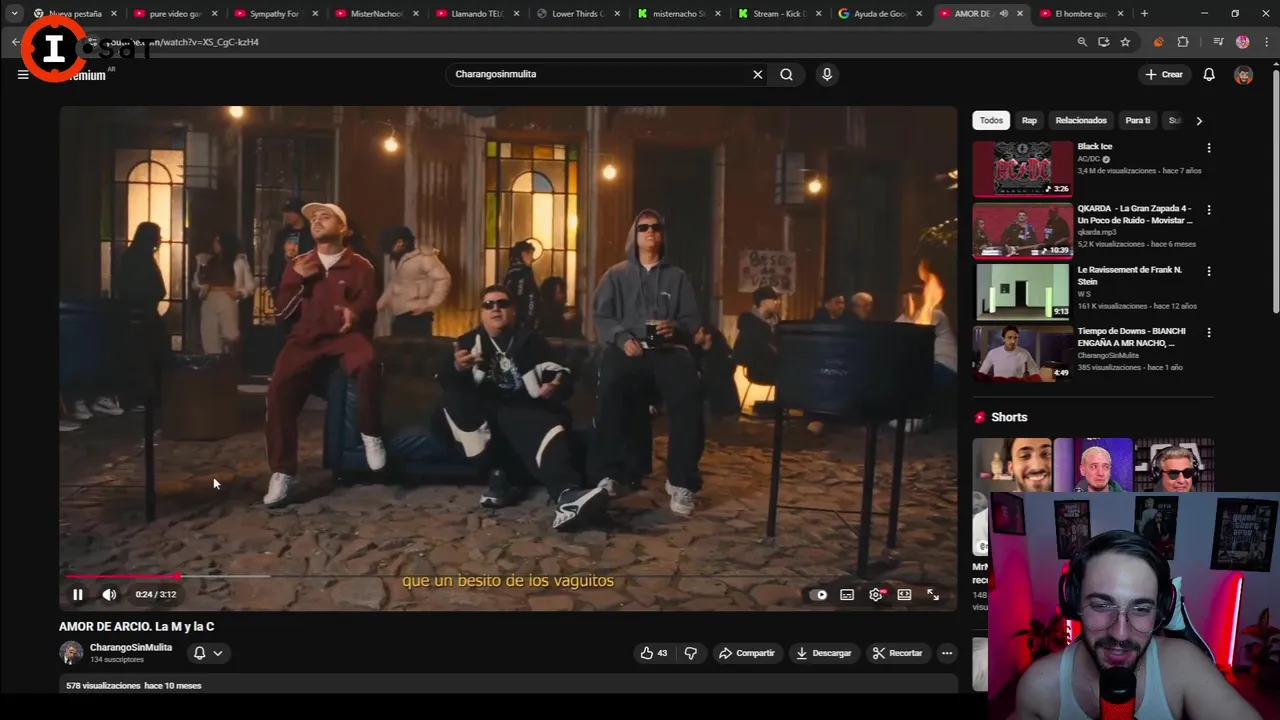Open the CharangoSinMulita channel name link

pyautogui.click(x=131, y=647)
